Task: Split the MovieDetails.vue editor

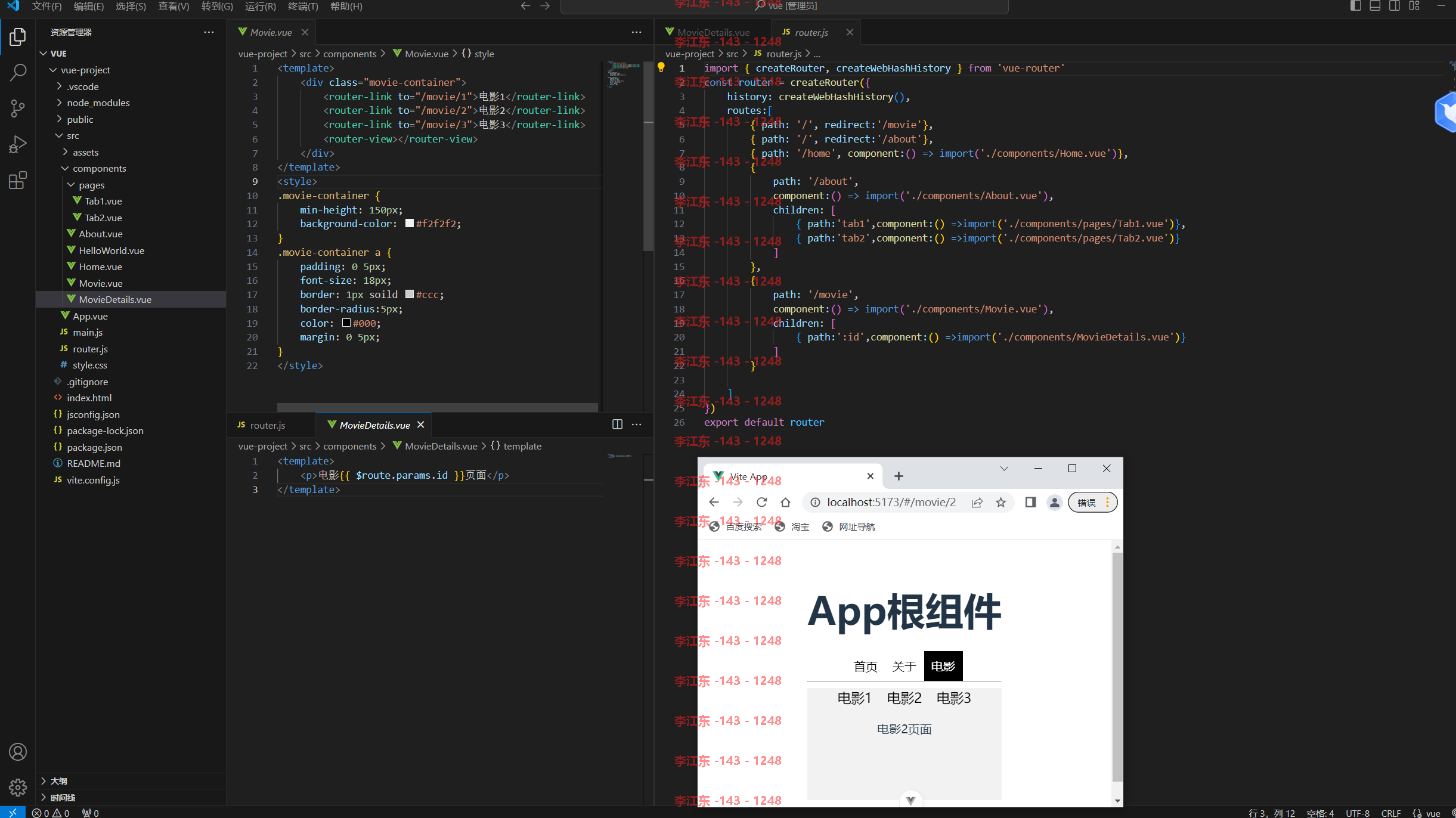Action: [x=617, y=425]
